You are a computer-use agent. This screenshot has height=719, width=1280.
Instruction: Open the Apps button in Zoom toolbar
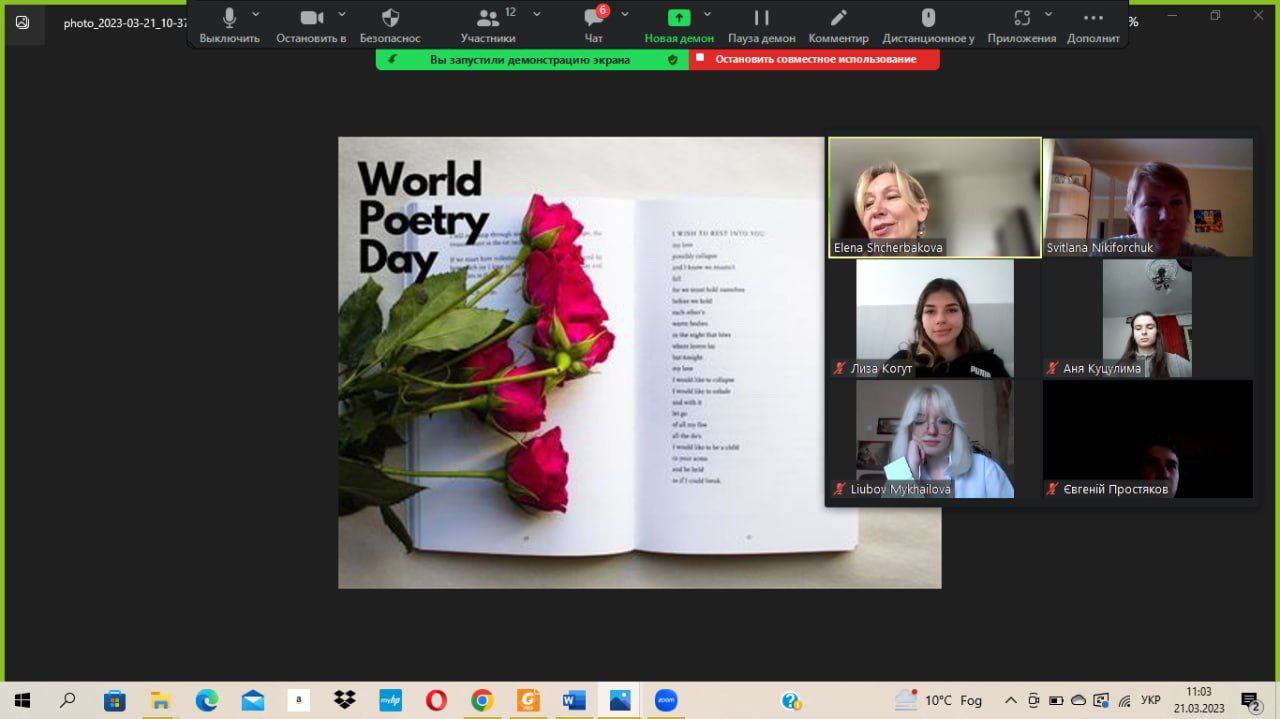[x=1021, y=24]
